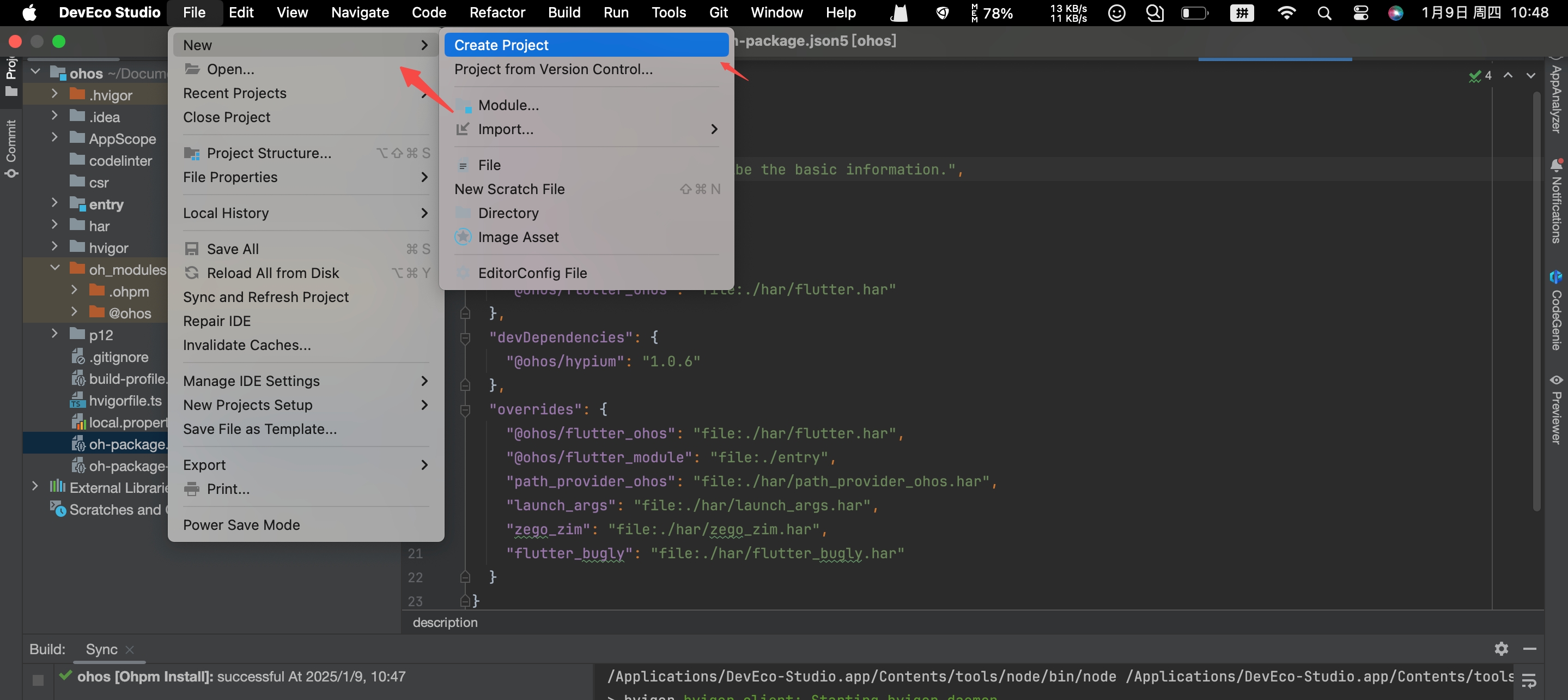
Task: Expand the AppScope folder
Action: click(55, 138)
